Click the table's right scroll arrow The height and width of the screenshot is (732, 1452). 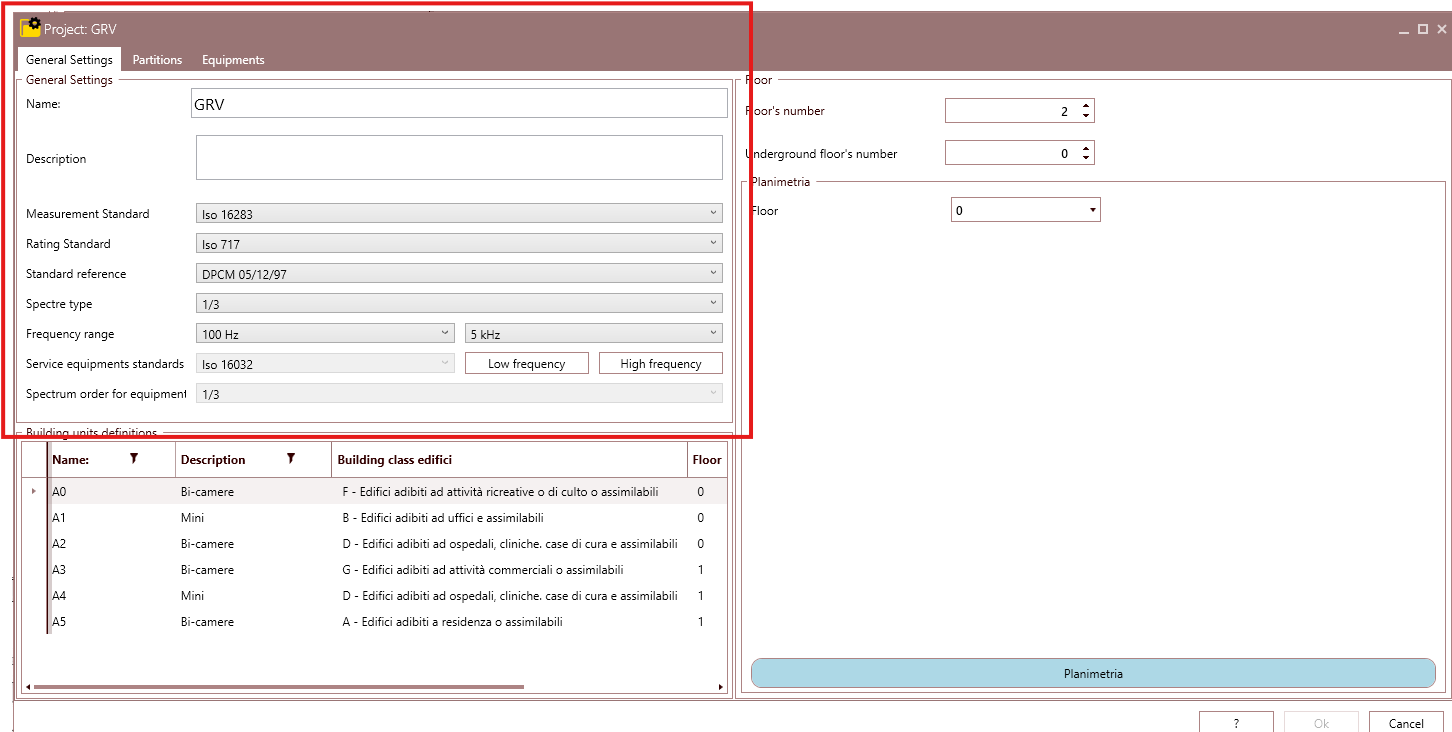click(x=721, y=687)
